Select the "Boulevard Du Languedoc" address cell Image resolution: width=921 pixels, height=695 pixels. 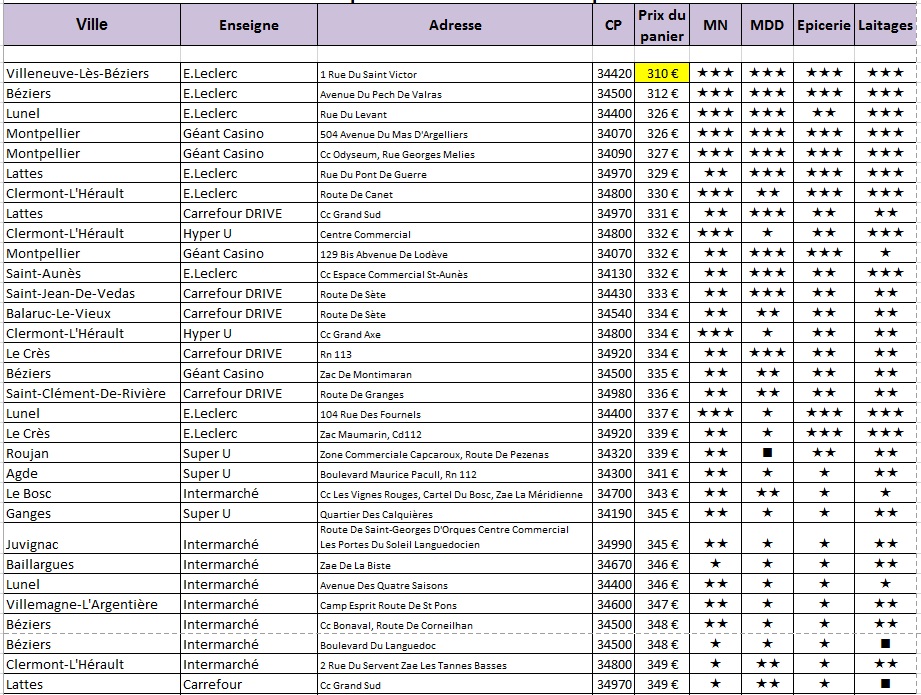tap(455, 644)
